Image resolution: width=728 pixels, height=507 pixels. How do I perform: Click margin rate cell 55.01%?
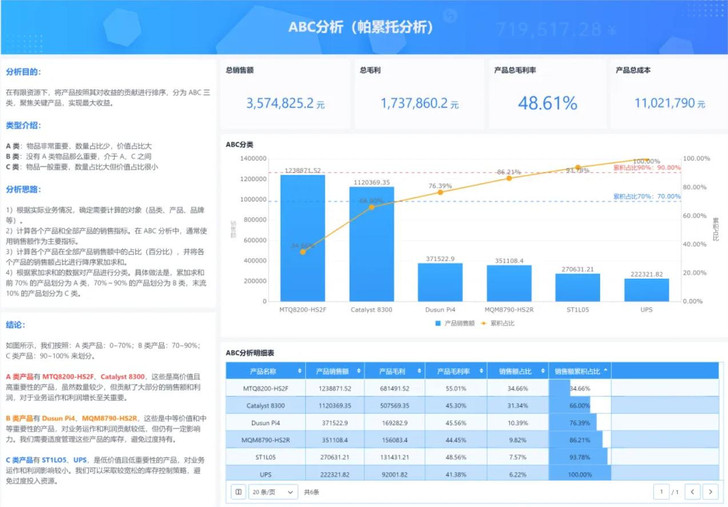(x=456, y=388)
